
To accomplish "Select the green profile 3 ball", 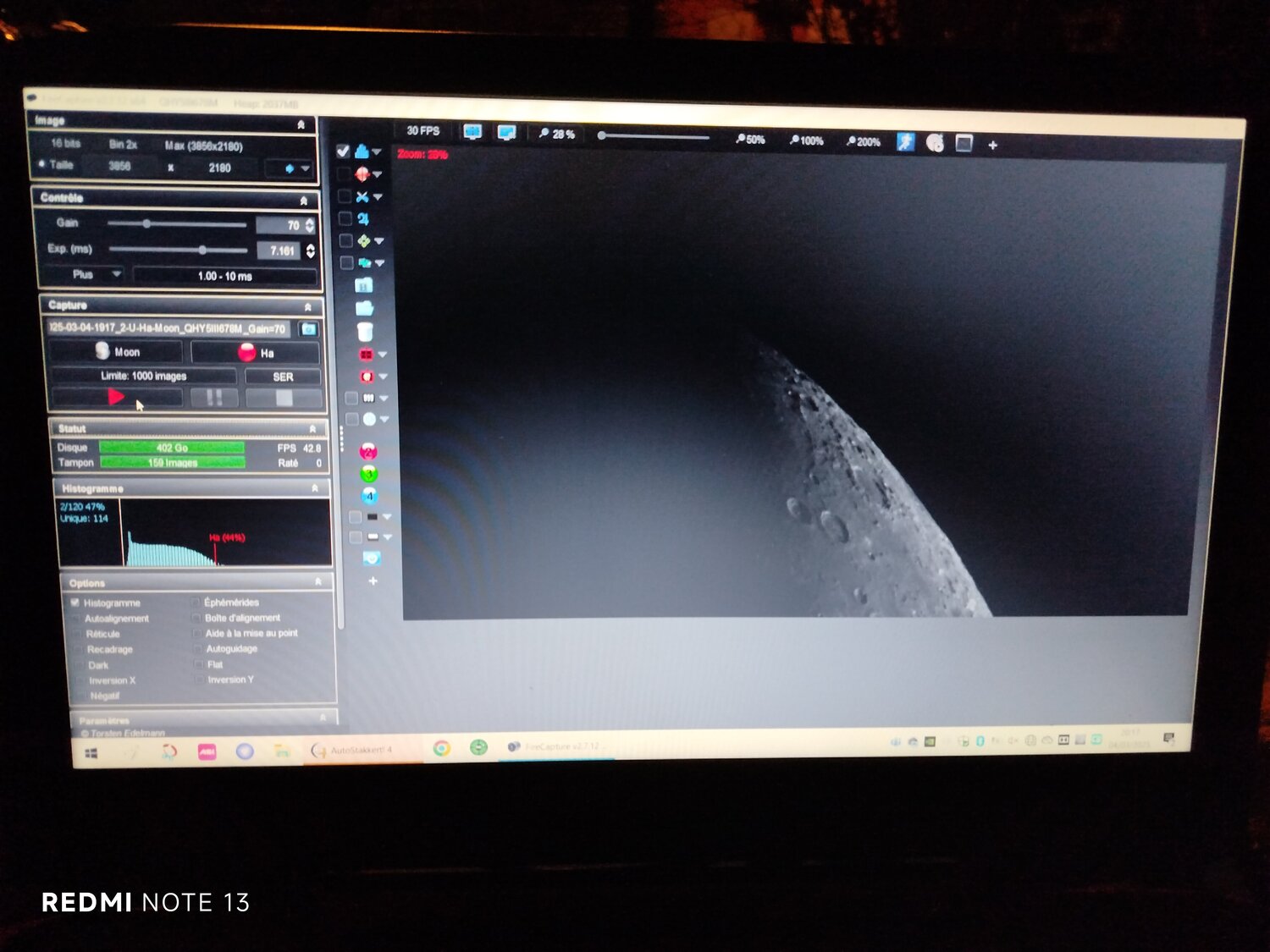I will 369,474.
